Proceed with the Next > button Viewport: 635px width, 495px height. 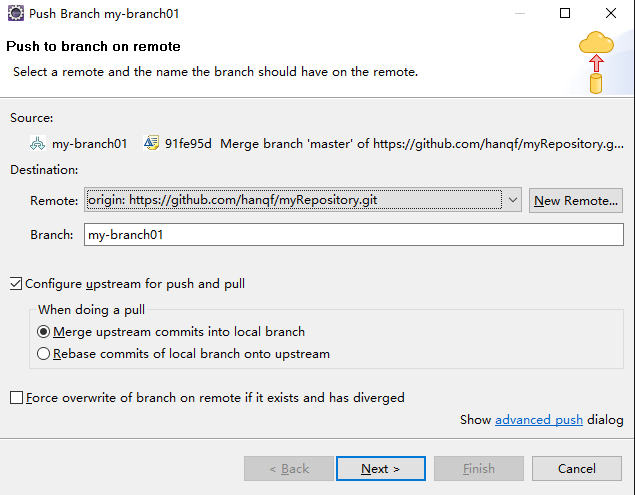tap(381, 469)
